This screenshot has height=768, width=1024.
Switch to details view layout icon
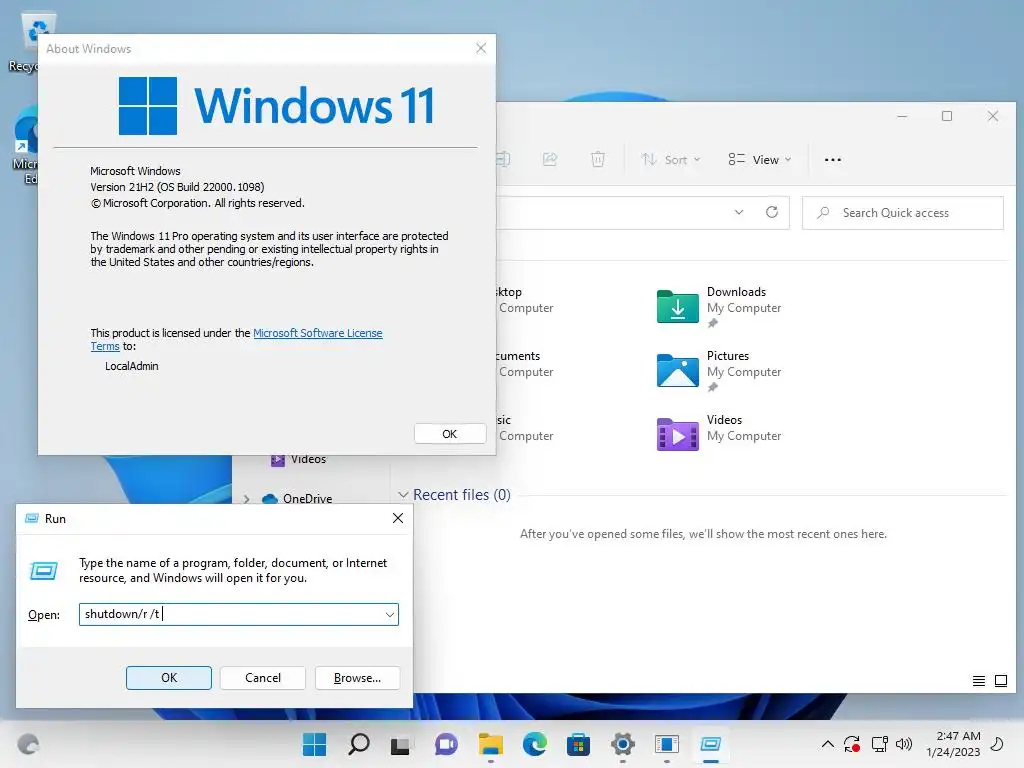(978, 680)
